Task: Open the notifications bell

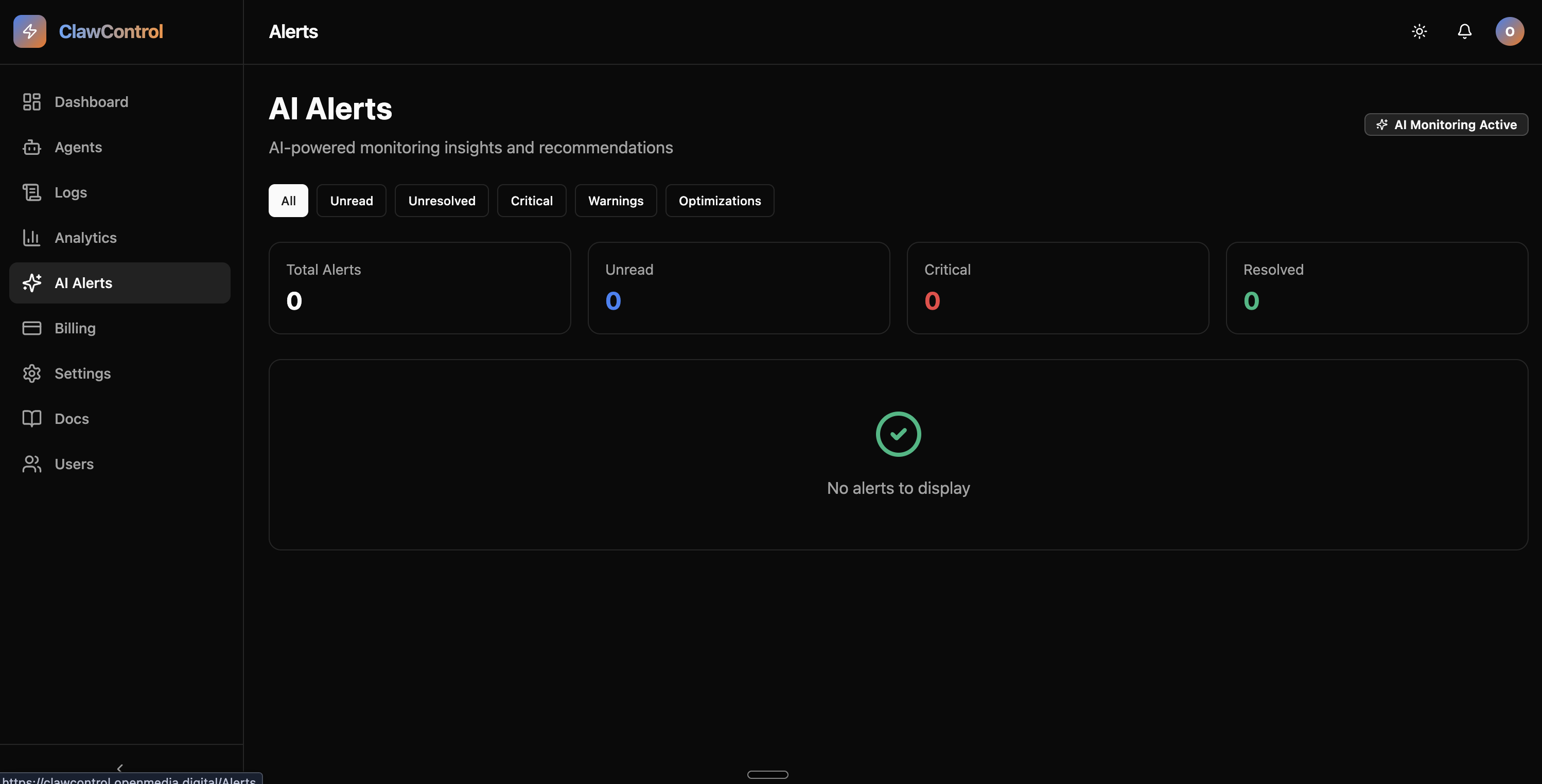Action: [1464, 31]
